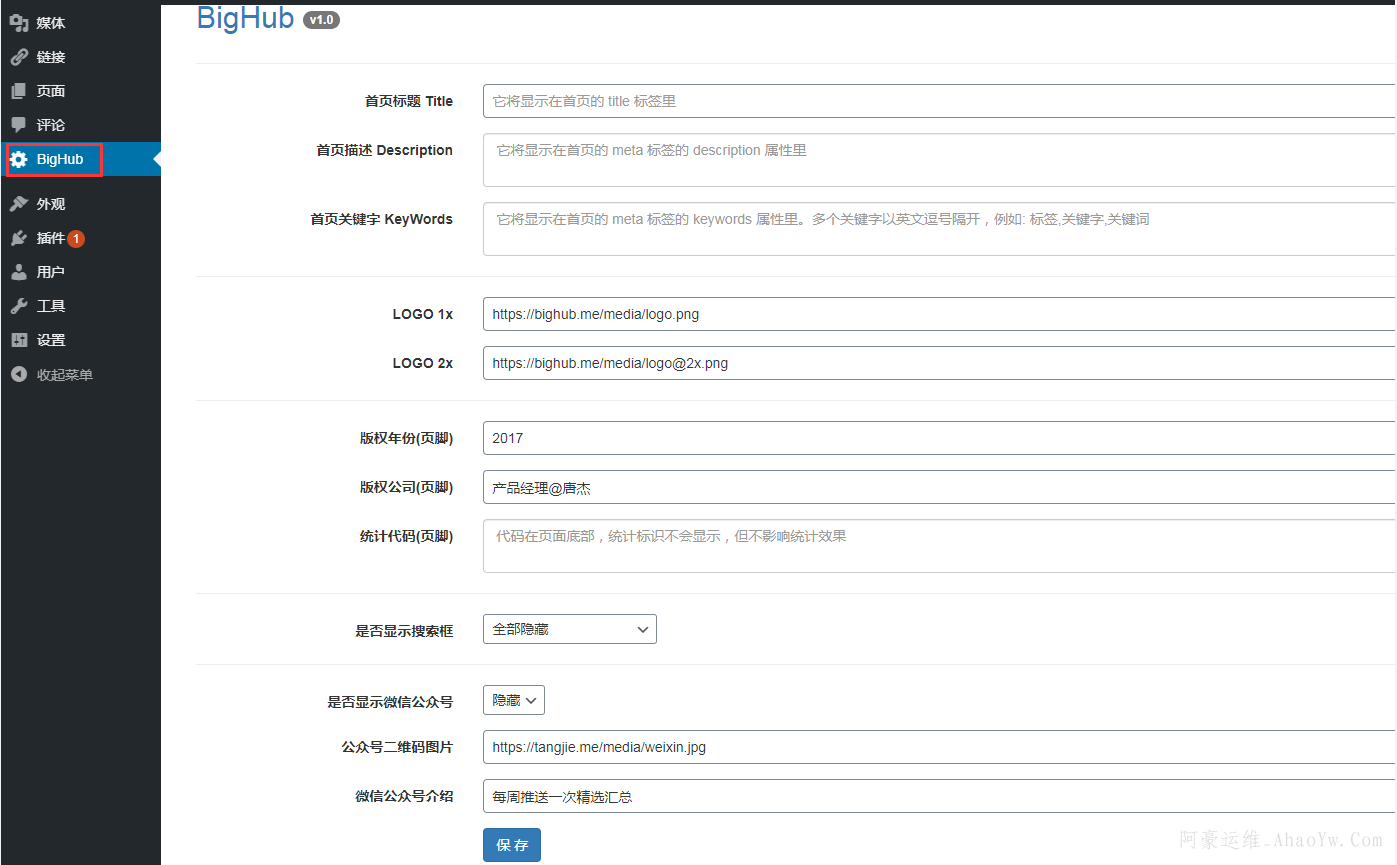Click the v1.0 version badge
This screenshot has height=865, width=1397.
[321, 19]
